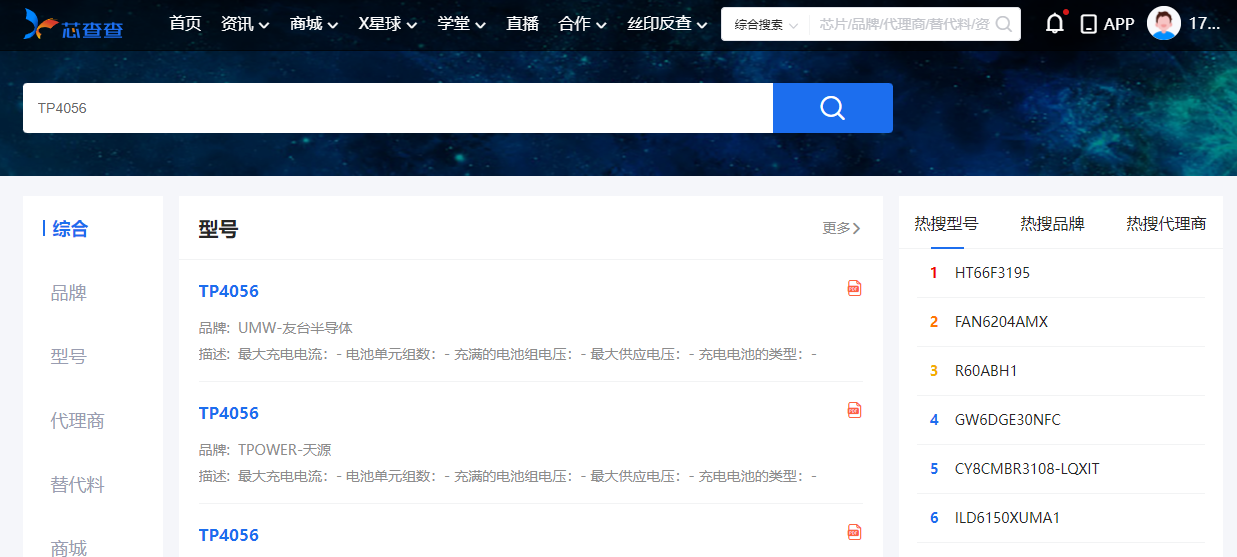Viewport: 1237px width, 557px height.
Task: Click the 品牌: UMW-友台半导体 text
Action: coord(276,328)
